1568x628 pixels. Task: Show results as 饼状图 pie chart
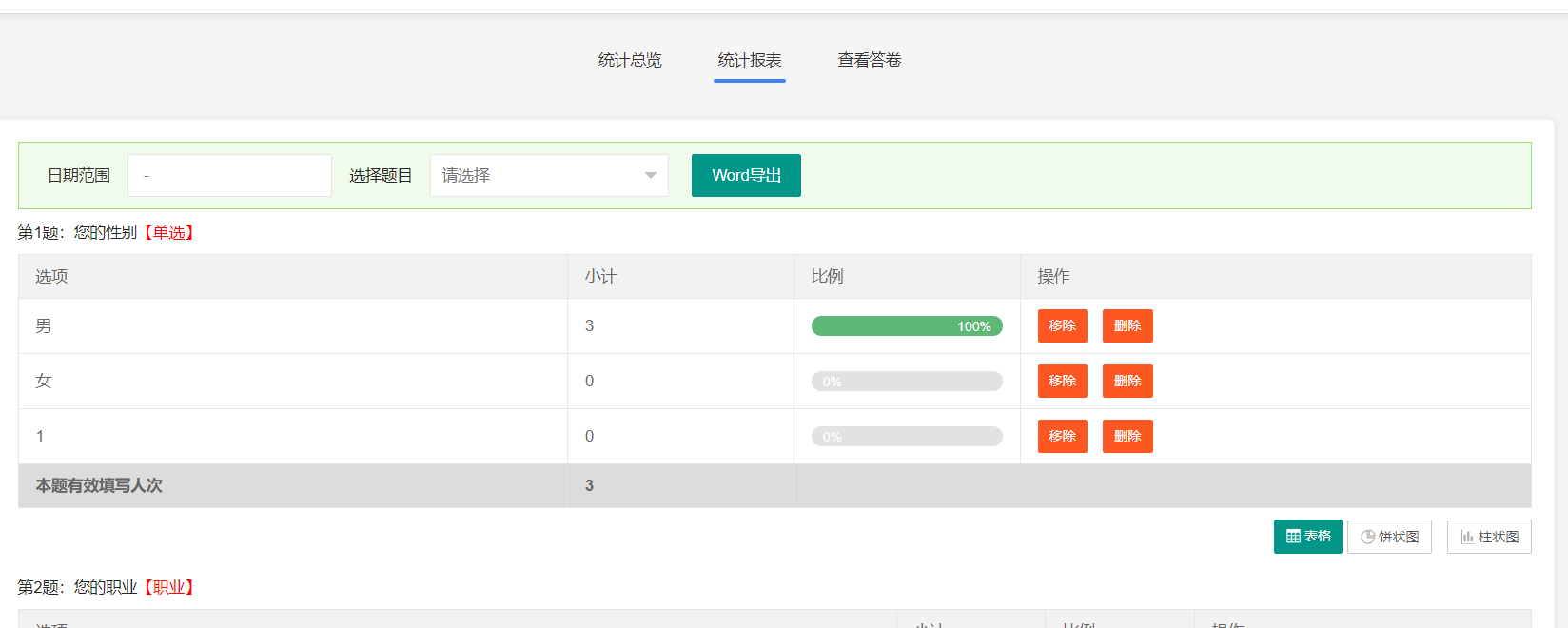click(1389, 537)
